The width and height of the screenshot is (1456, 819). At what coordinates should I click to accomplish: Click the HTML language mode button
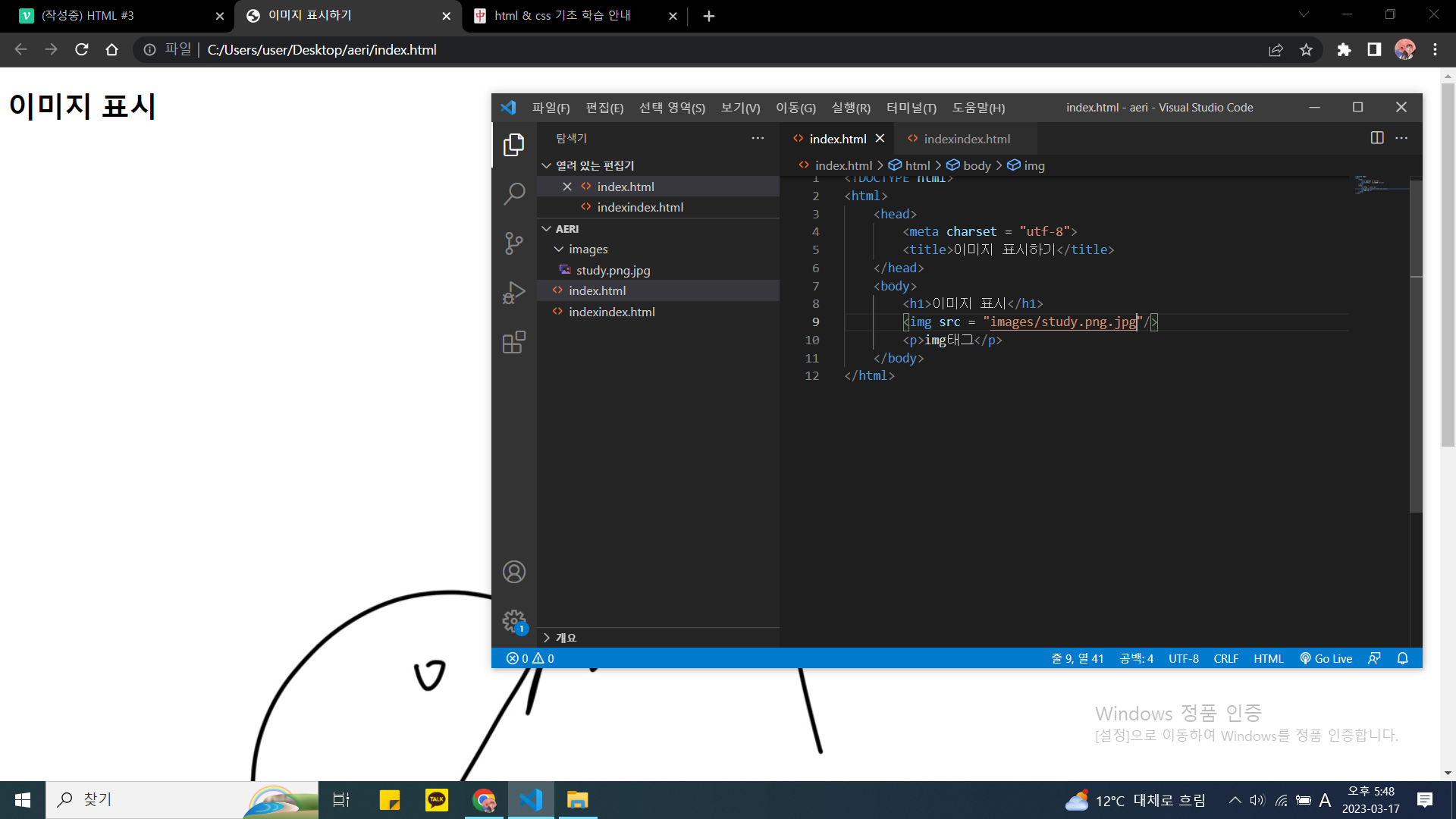pos(1268,658)
